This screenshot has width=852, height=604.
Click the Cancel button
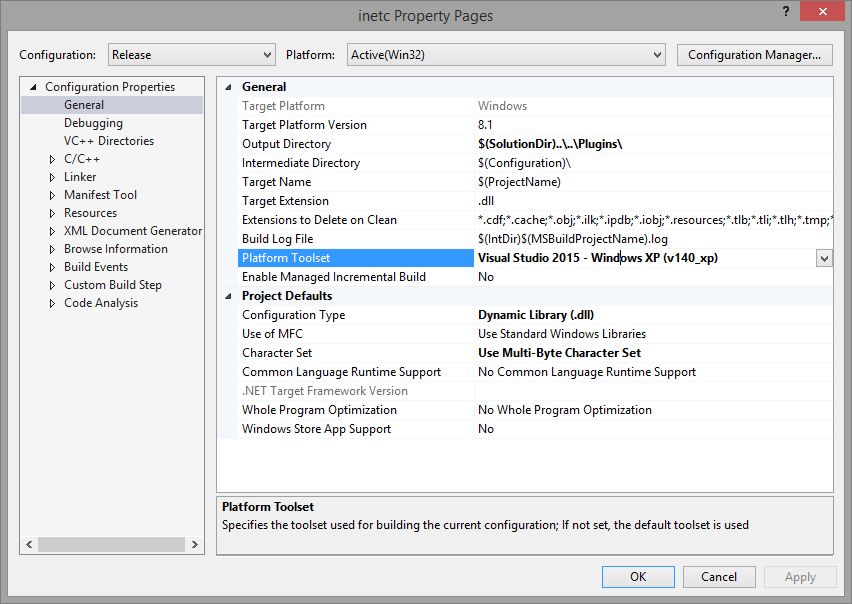pyautogui.click(x=719, y=577)
